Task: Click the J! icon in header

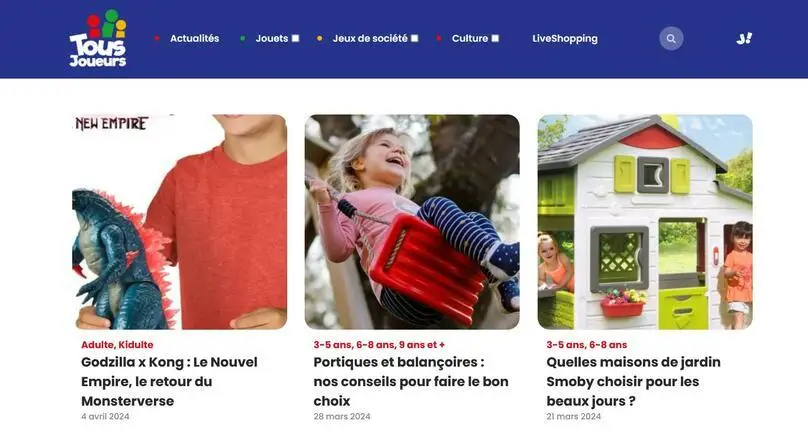Action: 744,39
